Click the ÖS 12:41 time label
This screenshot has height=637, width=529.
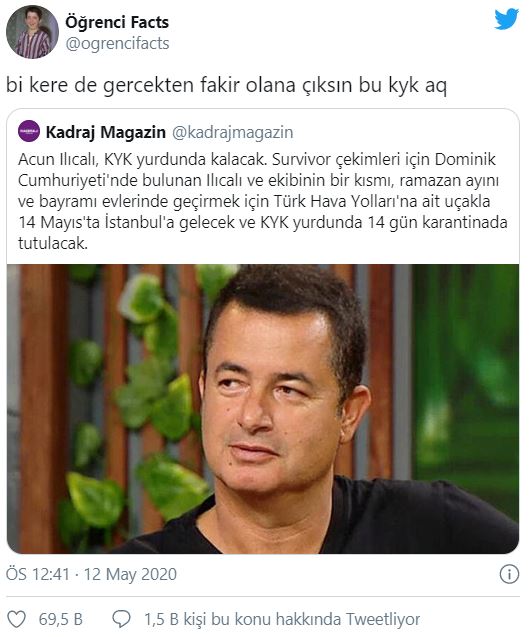pos(38,574)
